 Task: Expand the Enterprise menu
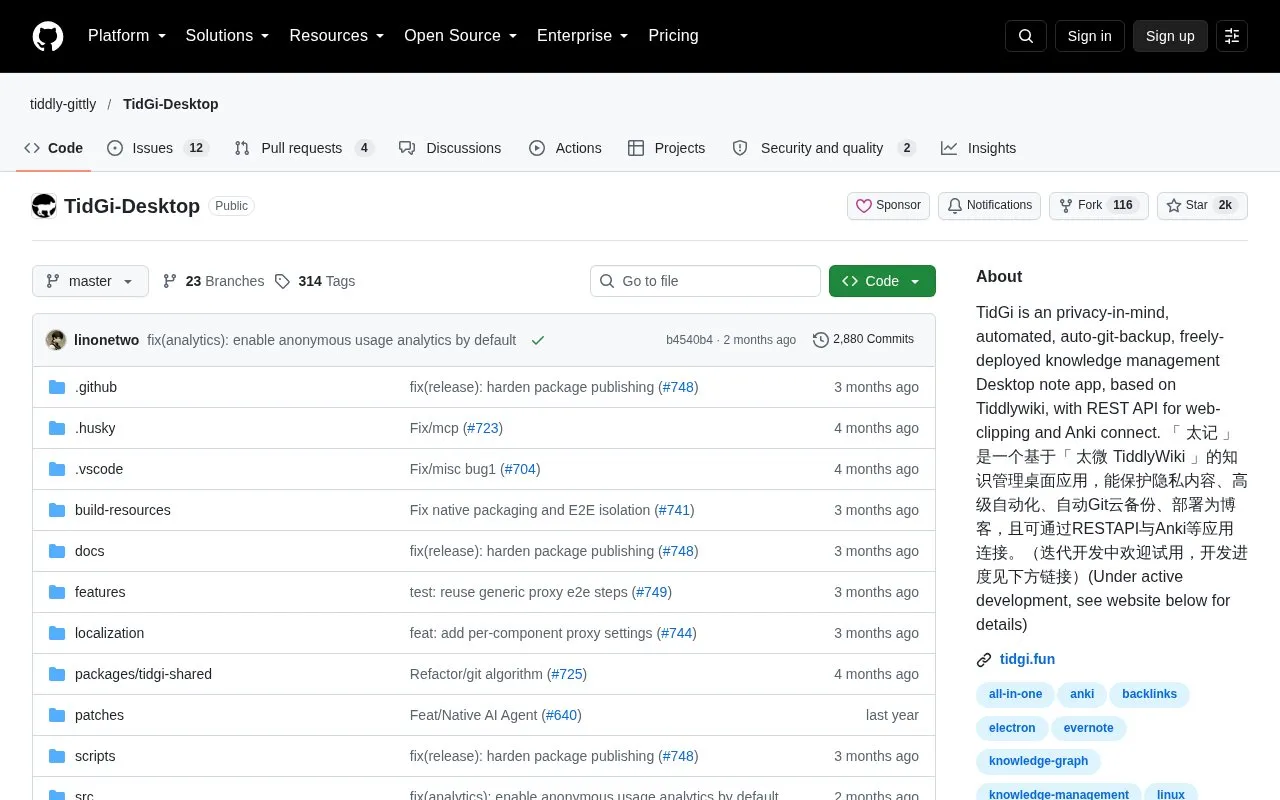click(583, 36)
